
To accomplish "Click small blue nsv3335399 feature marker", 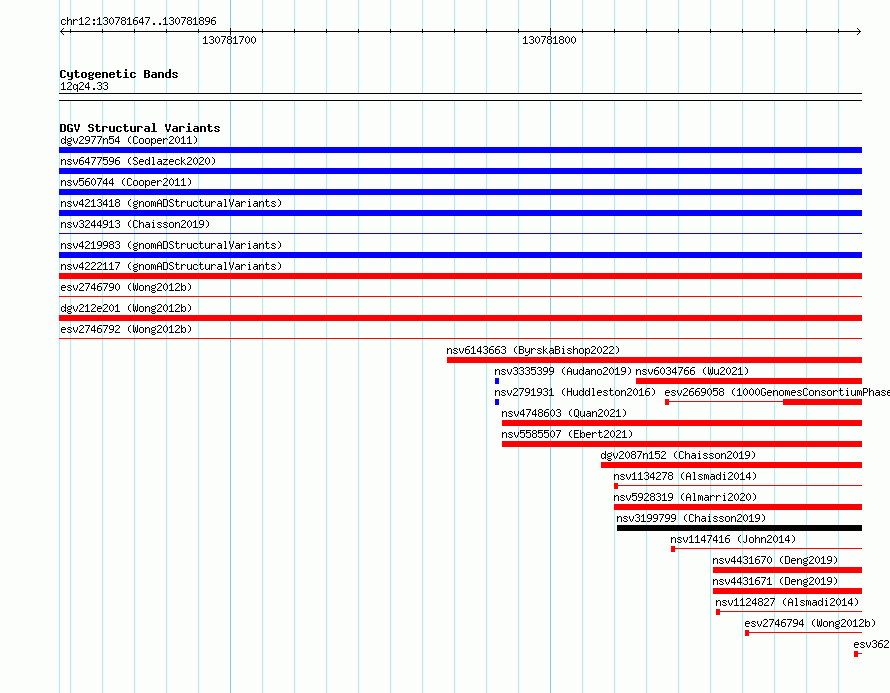I will (497, 381).
